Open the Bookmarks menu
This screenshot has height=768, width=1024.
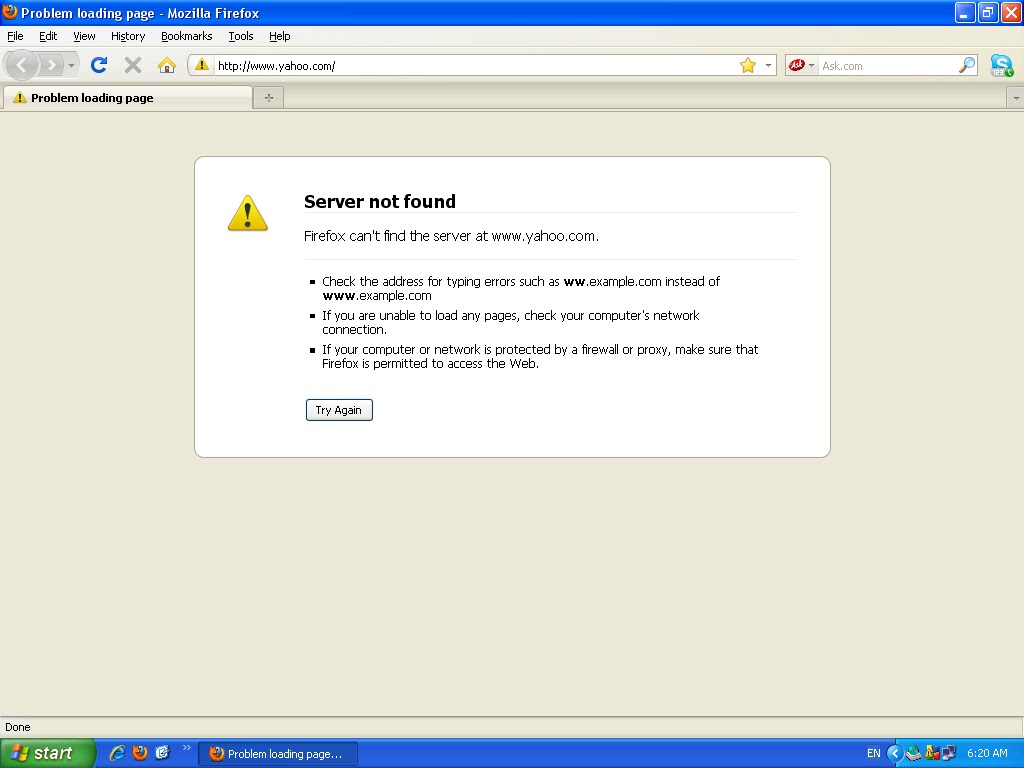187,36
